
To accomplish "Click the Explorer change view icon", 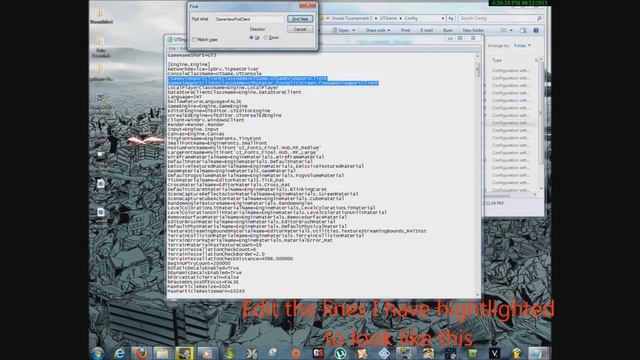I will [503, 30].
